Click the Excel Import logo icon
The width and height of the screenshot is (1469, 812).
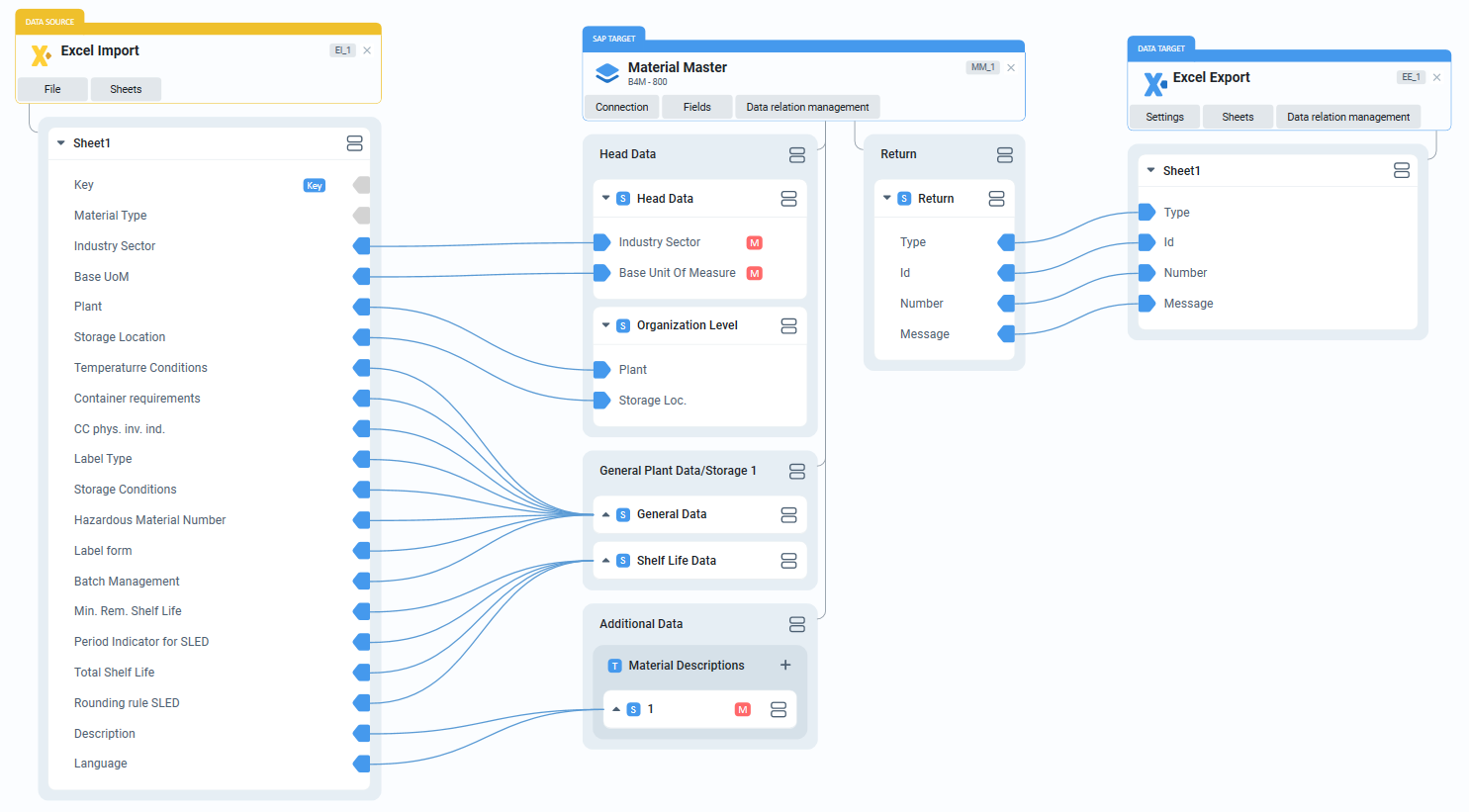coord(41,55)
